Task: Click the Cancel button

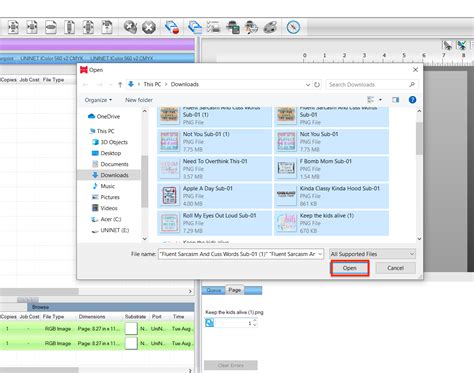Action: click(396, 268)
